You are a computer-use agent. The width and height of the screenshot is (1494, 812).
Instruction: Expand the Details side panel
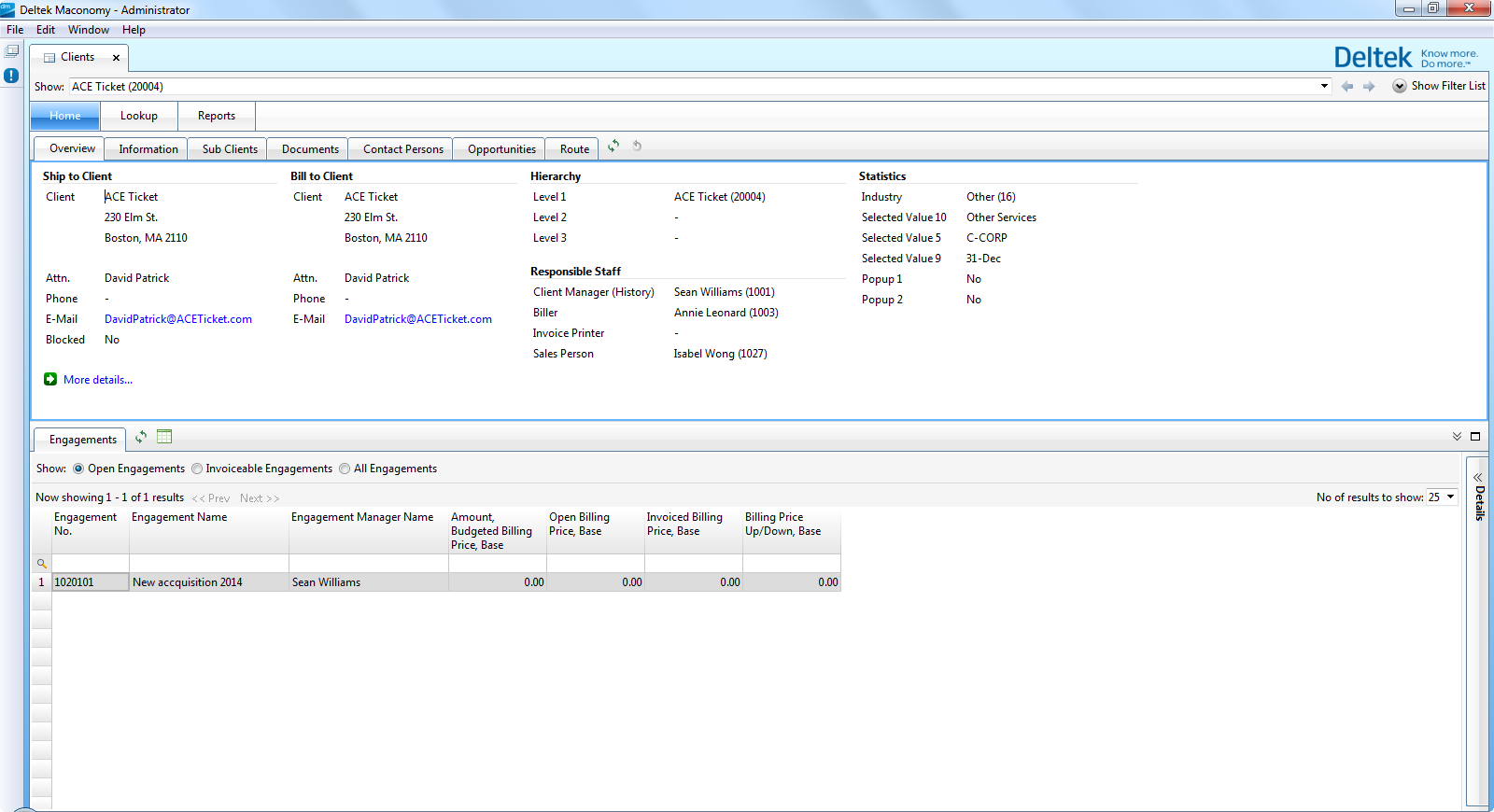pyautogui.click(x=1477, y=478)
